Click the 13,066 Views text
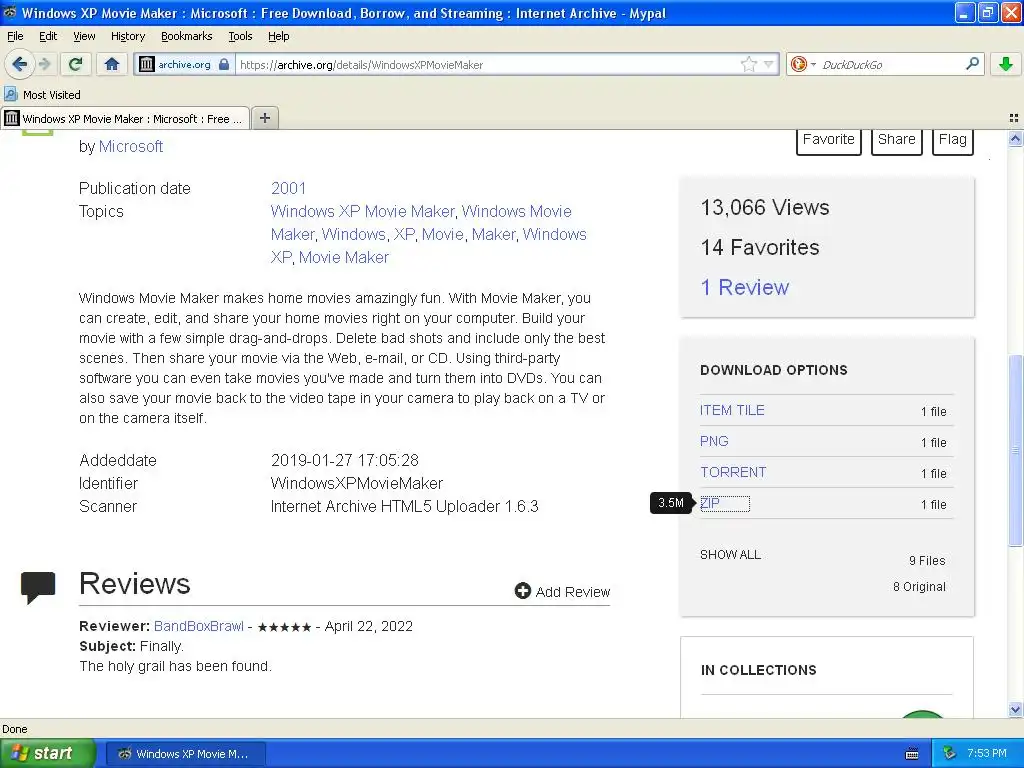 (x=765, y=208)
